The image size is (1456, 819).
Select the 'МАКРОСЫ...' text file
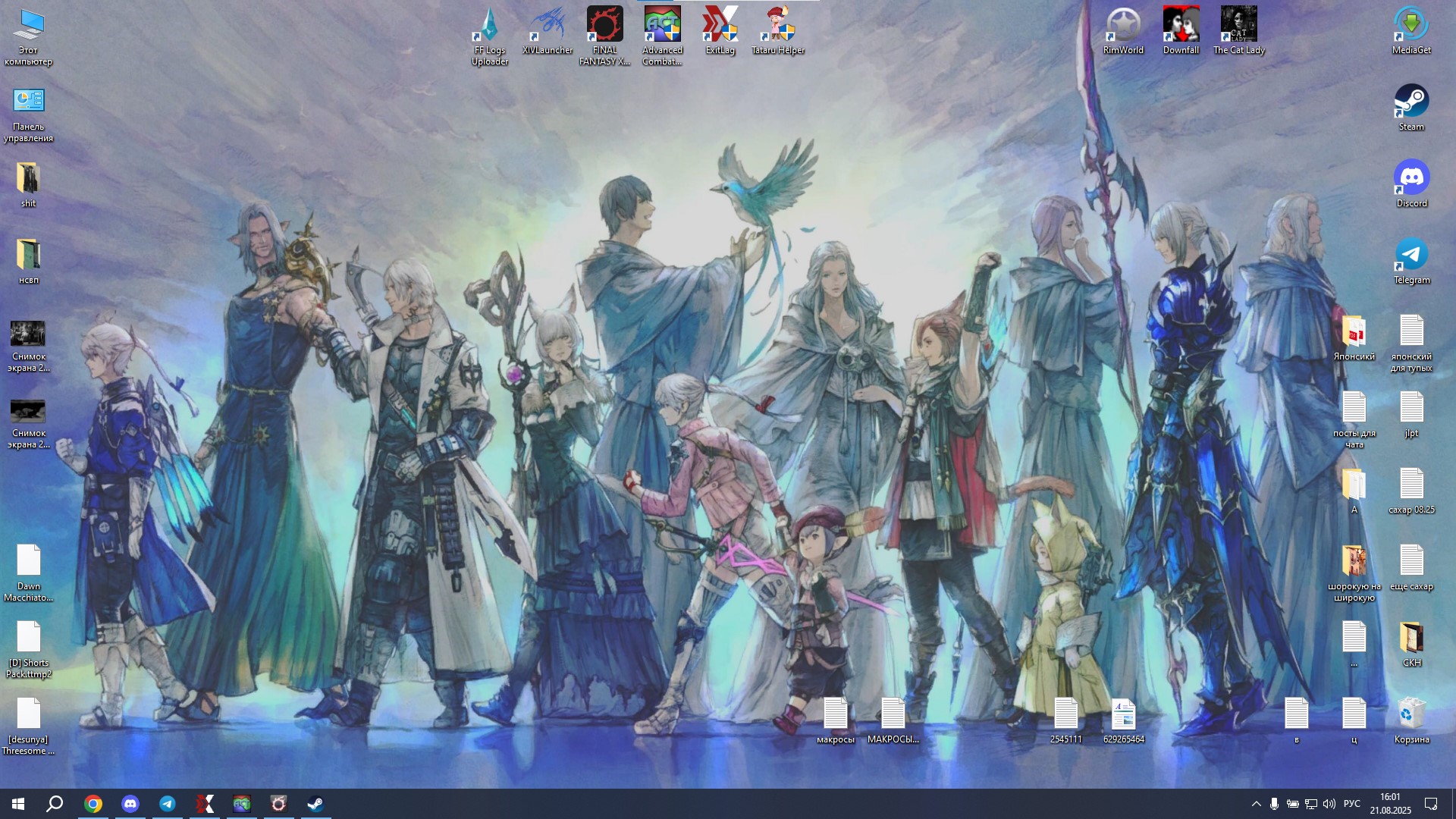[893, 720]
